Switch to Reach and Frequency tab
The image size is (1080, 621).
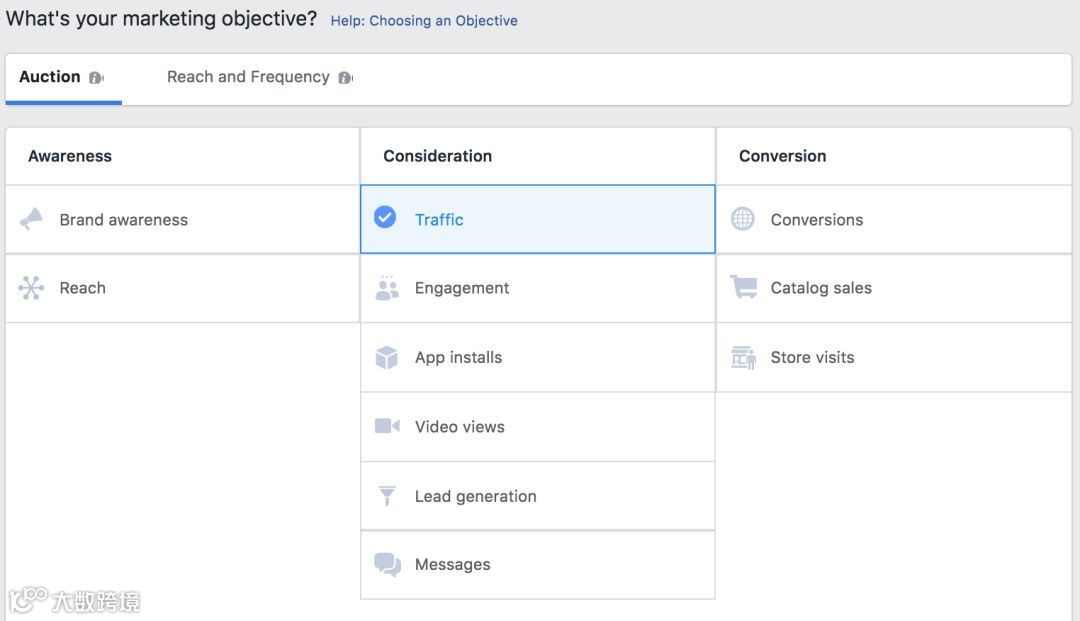click(x=248, y=77)
